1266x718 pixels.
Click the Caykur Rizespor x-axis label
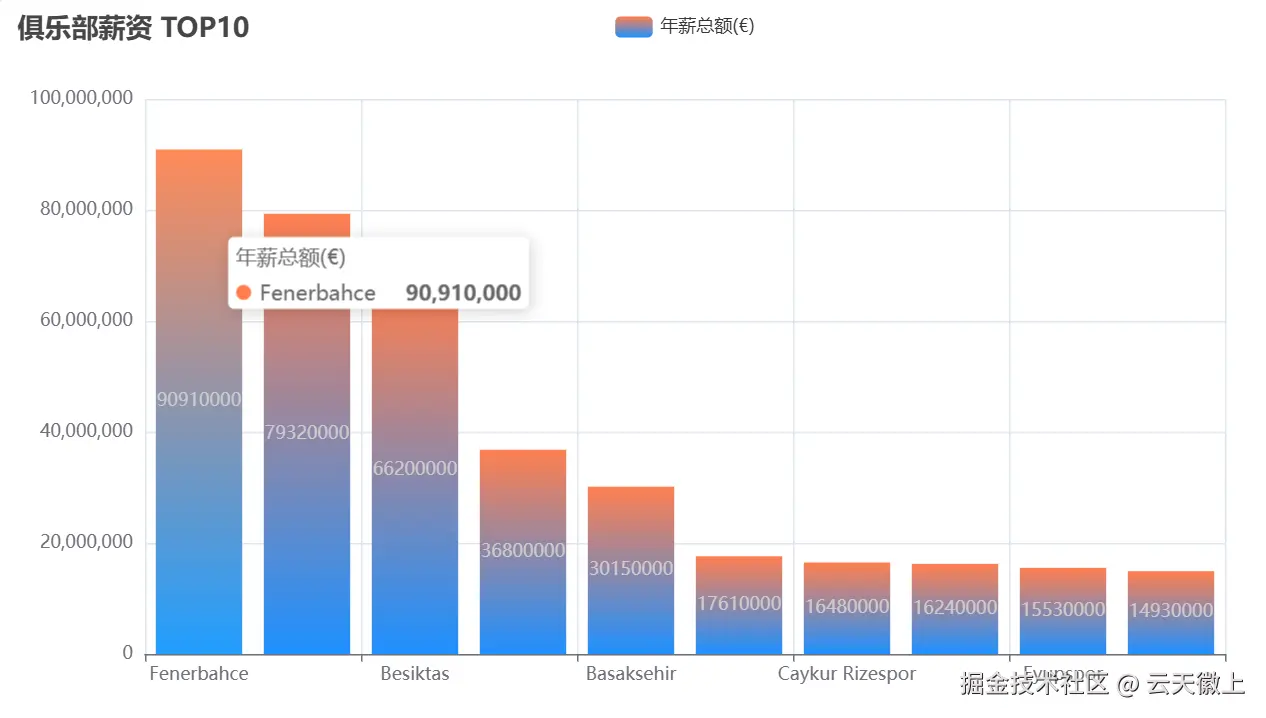(x=847, y=674)
